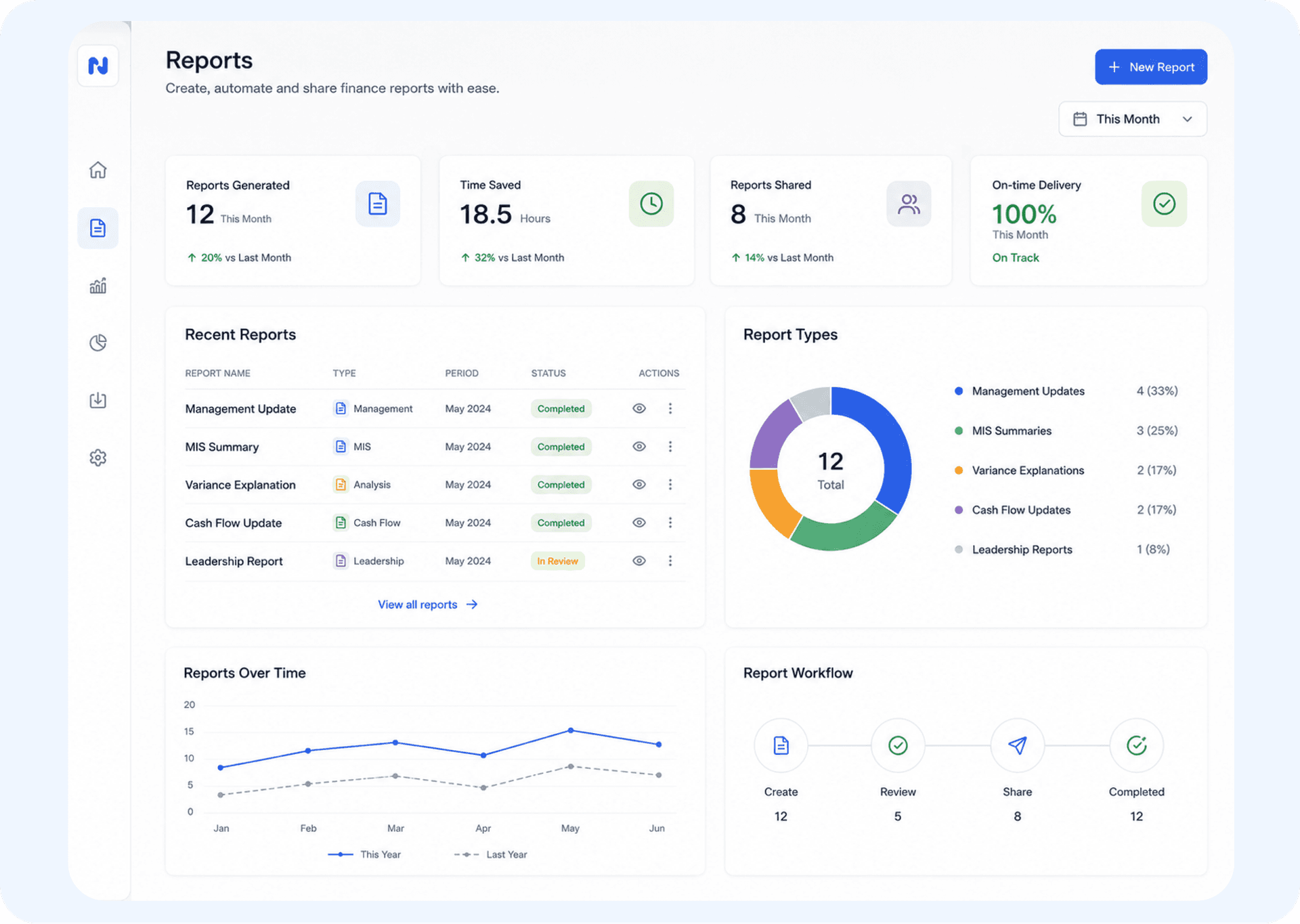
Task: Open more actions for Leadership Report
Action: point(670,561)
